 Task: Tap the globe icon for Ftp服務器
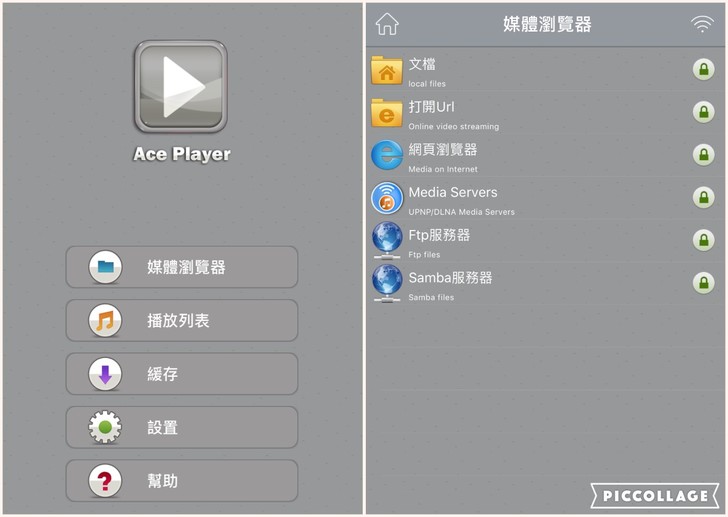[387, 240]
